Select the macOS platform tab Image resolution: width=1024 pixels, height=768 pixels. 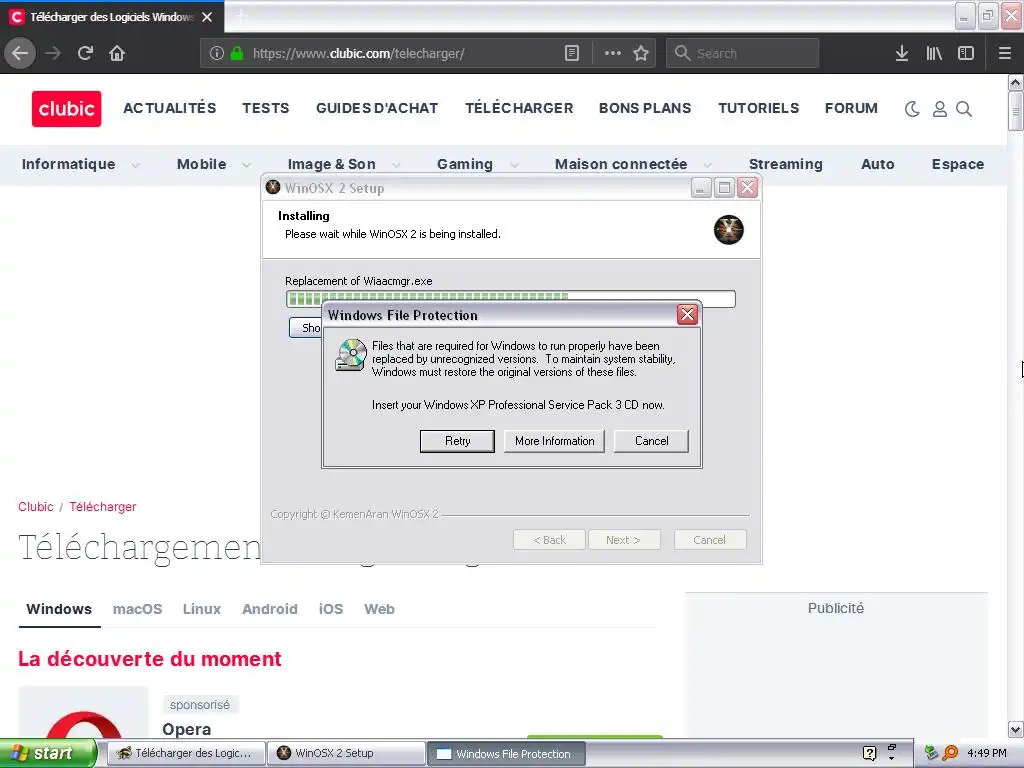pos(137,609)
